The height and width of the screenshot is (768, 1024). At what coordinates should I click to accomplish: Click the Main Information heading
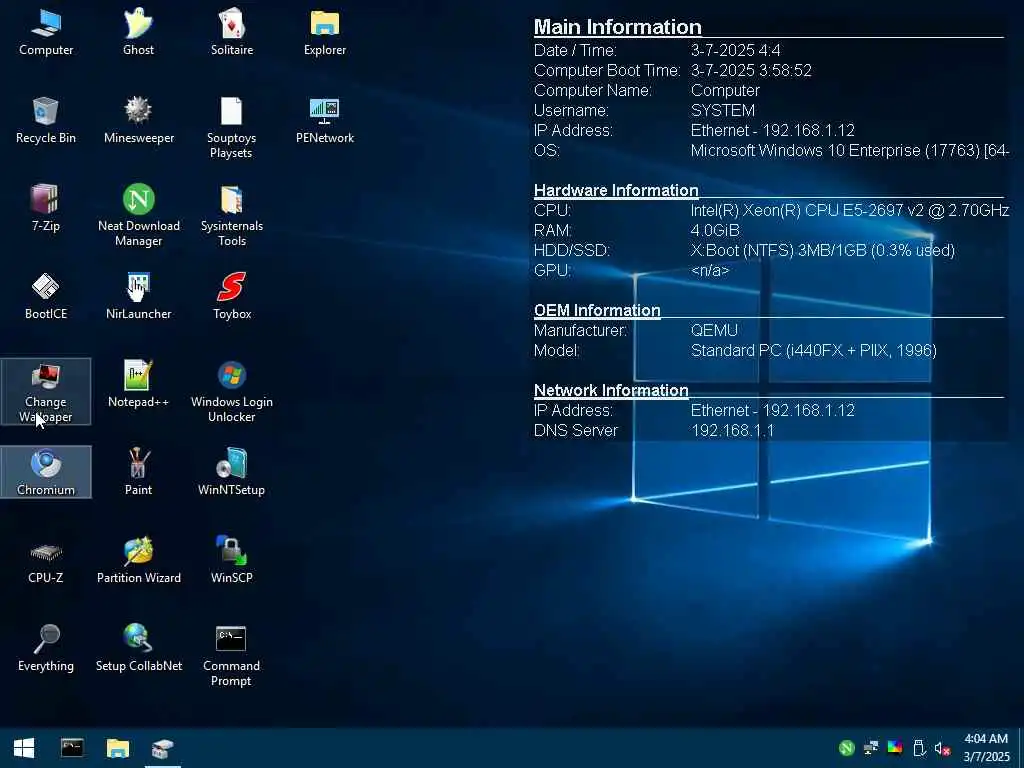[618, 27]
